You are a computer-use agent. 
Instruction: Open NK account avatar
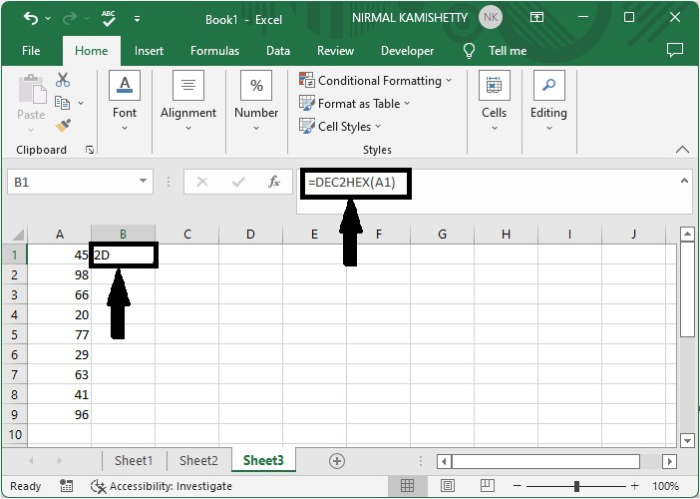point(490,18)
